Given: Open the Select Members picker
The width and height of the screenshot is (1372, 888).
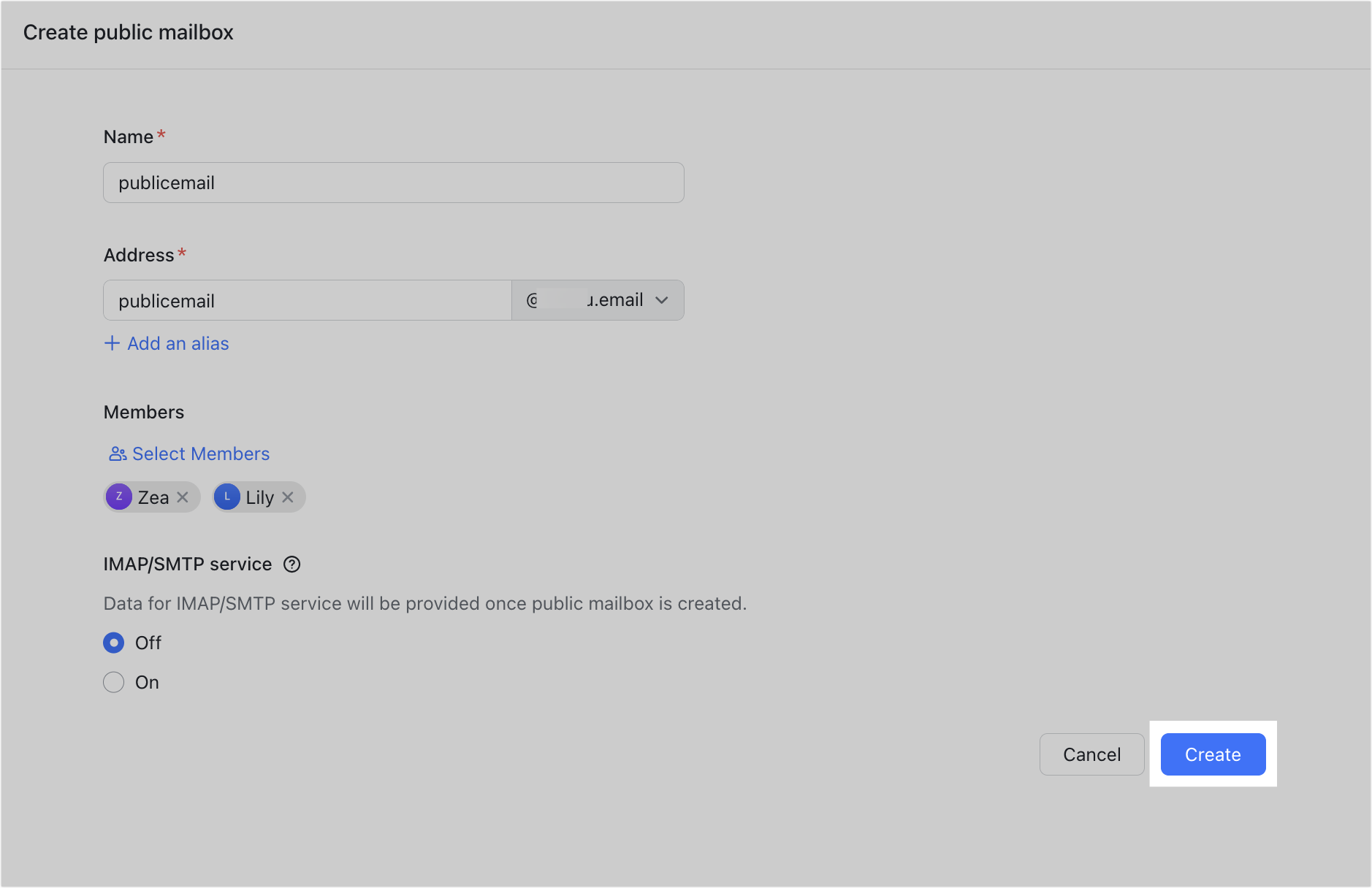Looking at the screenshot, I should point(200,453).
